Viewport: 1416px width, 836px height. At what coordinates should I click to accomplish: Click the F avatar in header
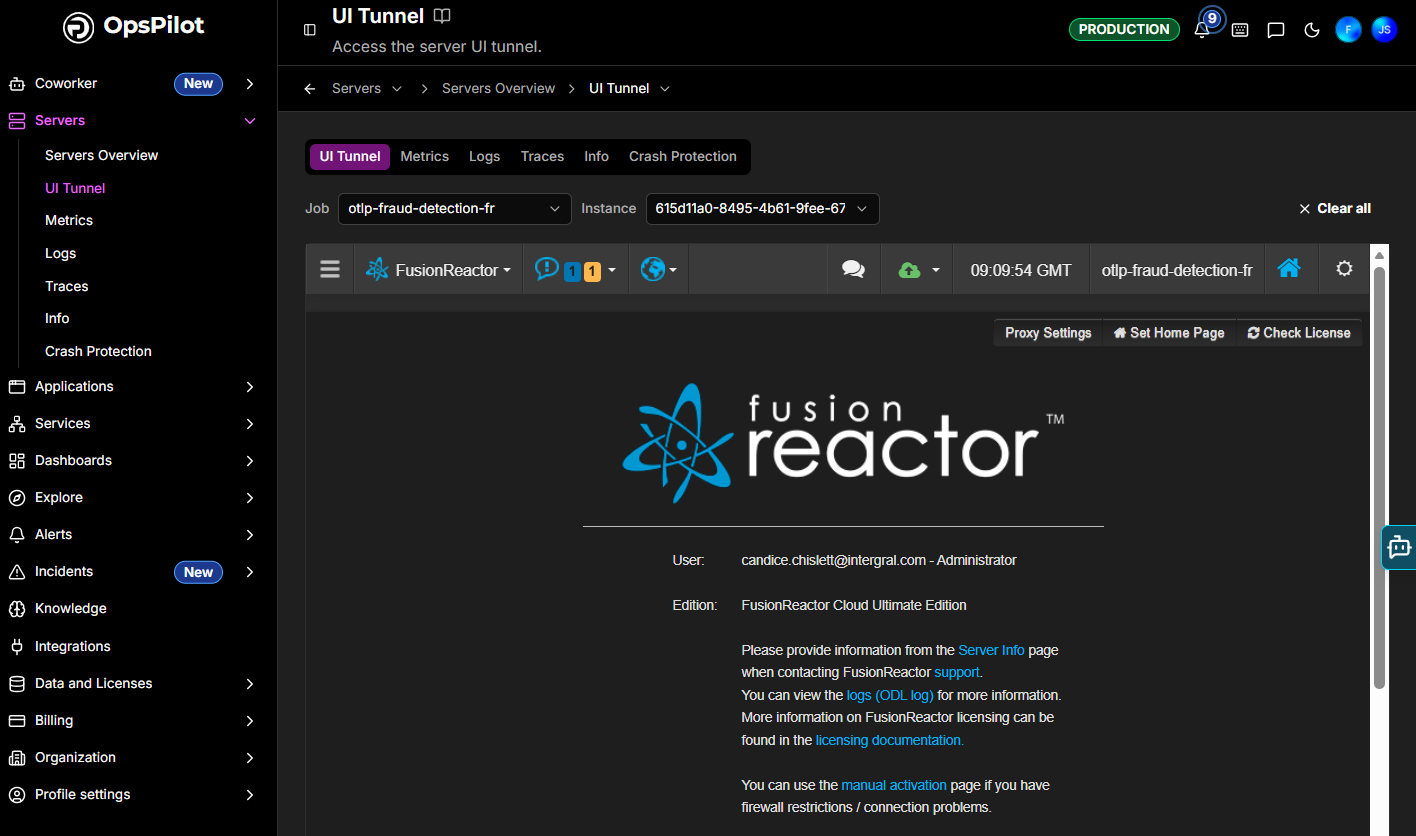[x=1348, y=29]
